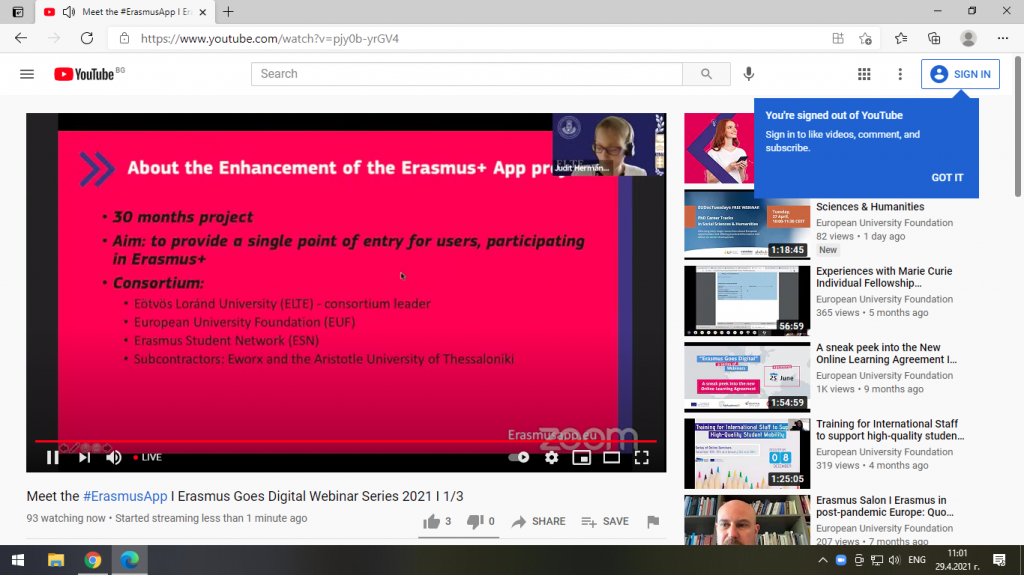Image resolution: width=1024 pixels, height=575 pixels.
Task: Open Microsoft Edge from taskbar
Action: (x=129, y=560)
